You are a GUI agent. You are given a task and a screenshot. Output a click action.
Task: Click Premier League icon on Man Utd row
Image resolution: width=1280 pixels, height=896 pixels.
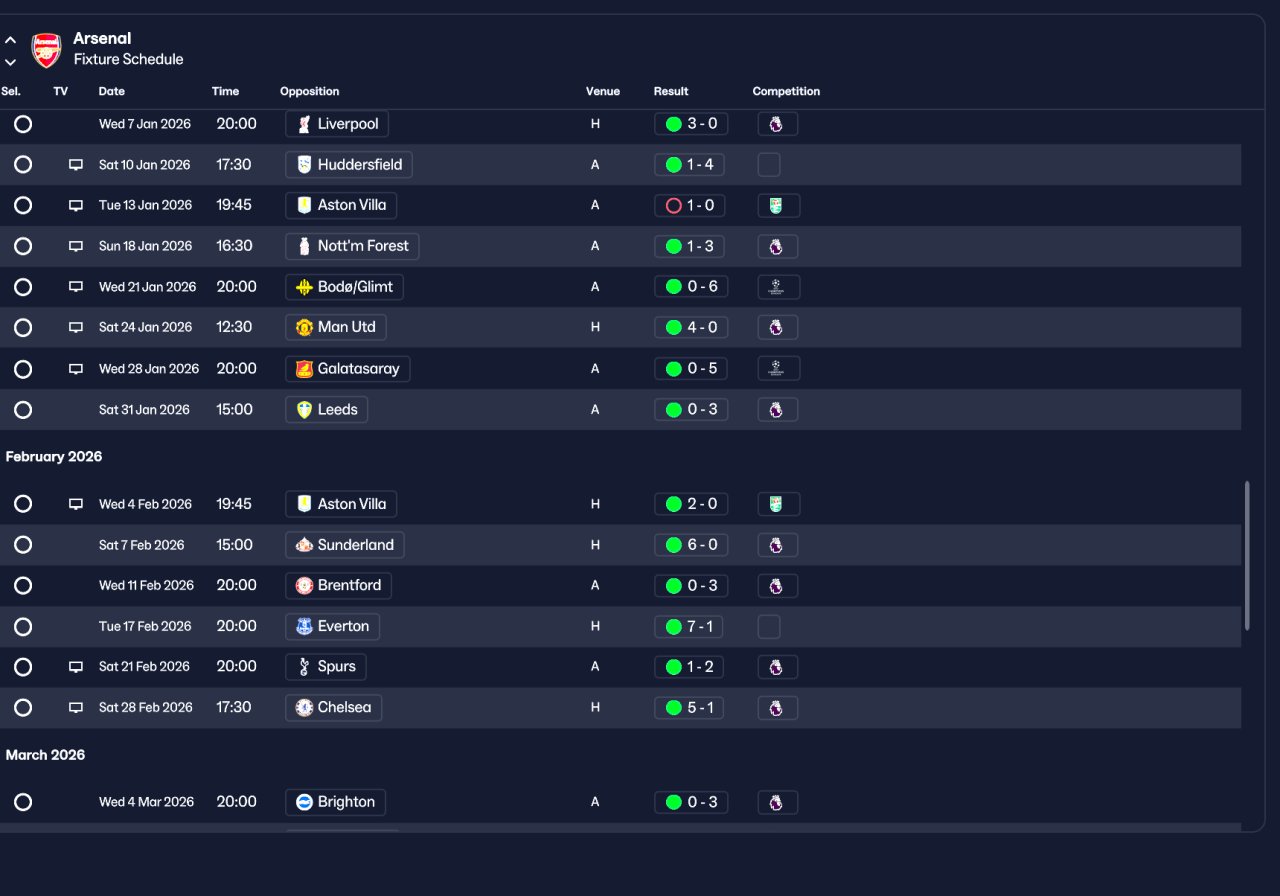(777, 327)
